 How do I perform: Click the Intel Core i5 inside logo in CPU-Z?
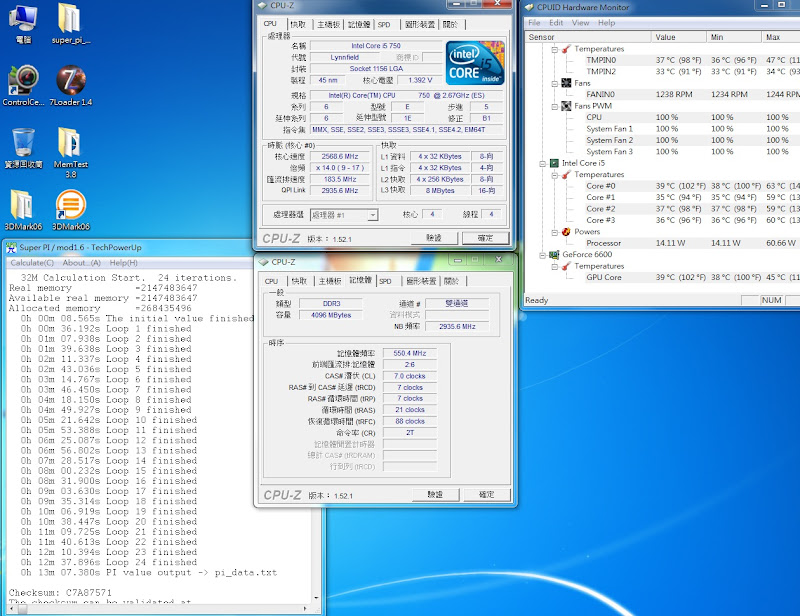coord(474,63)
